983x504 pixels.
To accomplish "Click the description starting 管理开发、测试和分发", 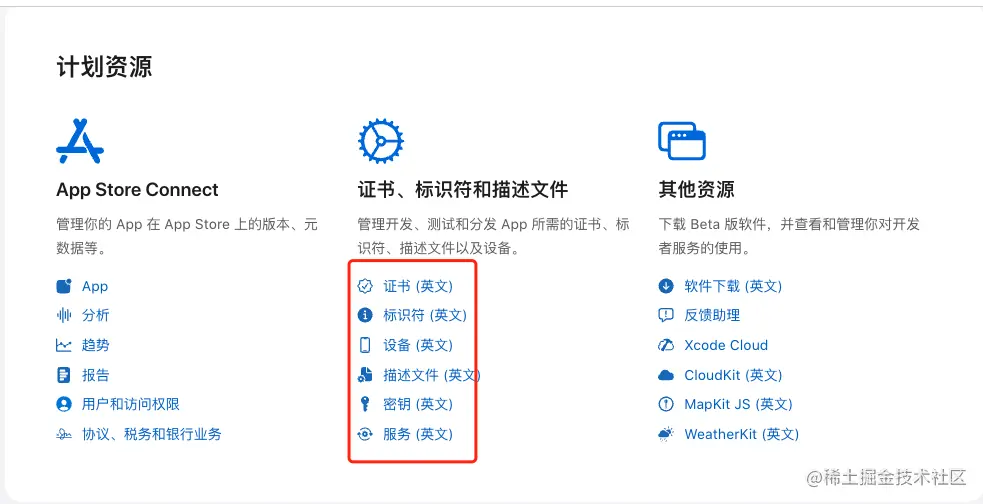I will pyautogui.click(x=494, y=236).
